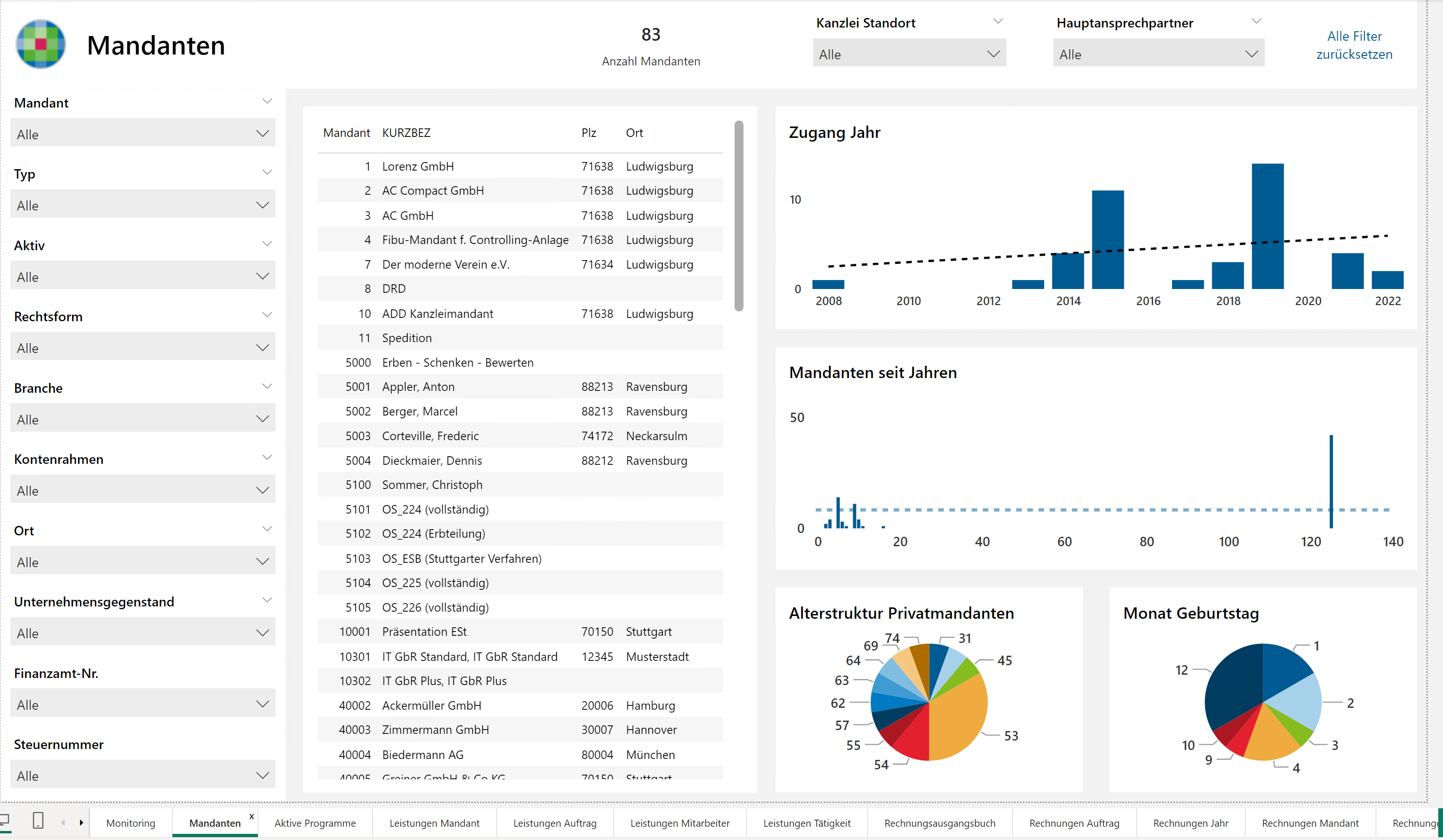This screenshot has width=1443, height=840.
Task: Collapse the Unternehmensgegenstand slicer header chevron
Action: [267, 600]
